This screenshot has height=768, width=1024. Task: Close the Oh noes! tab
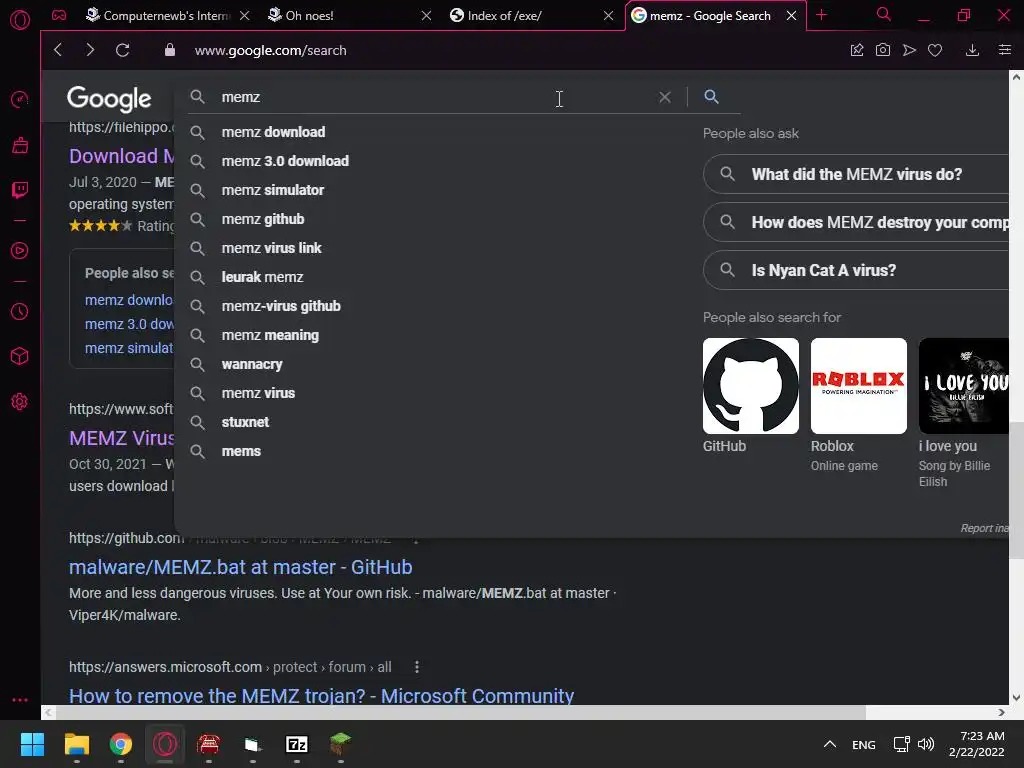click(426, 16)
